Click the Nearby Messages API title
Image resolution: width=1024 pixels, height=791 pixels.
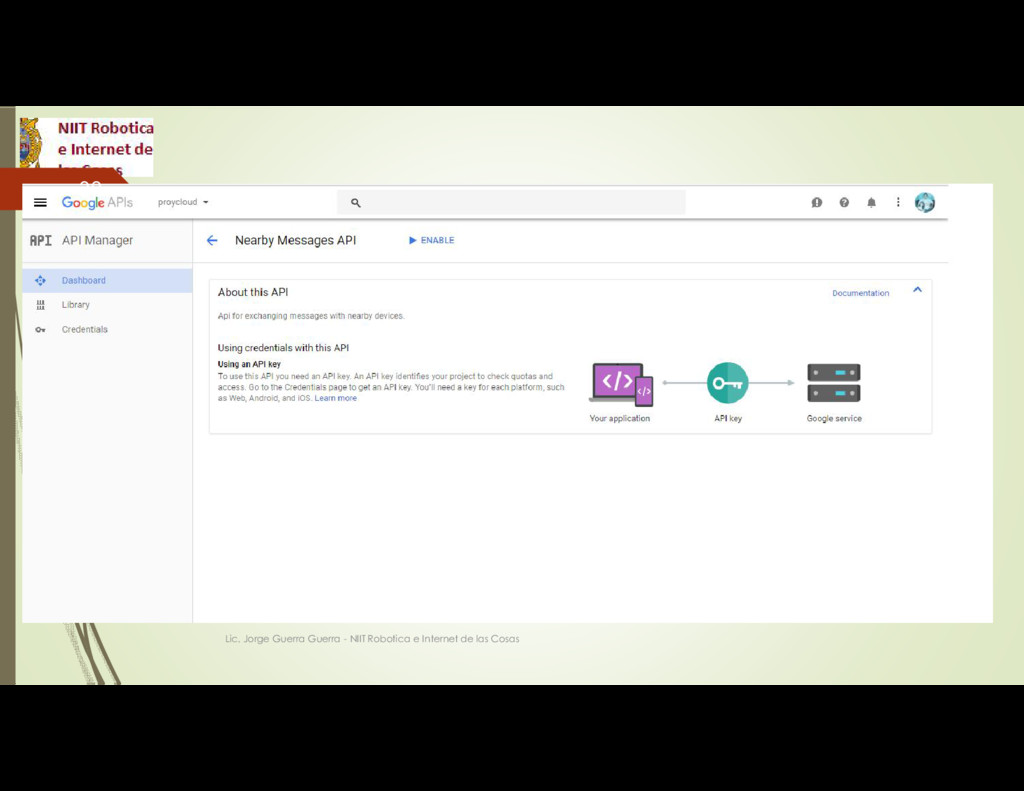295,240
